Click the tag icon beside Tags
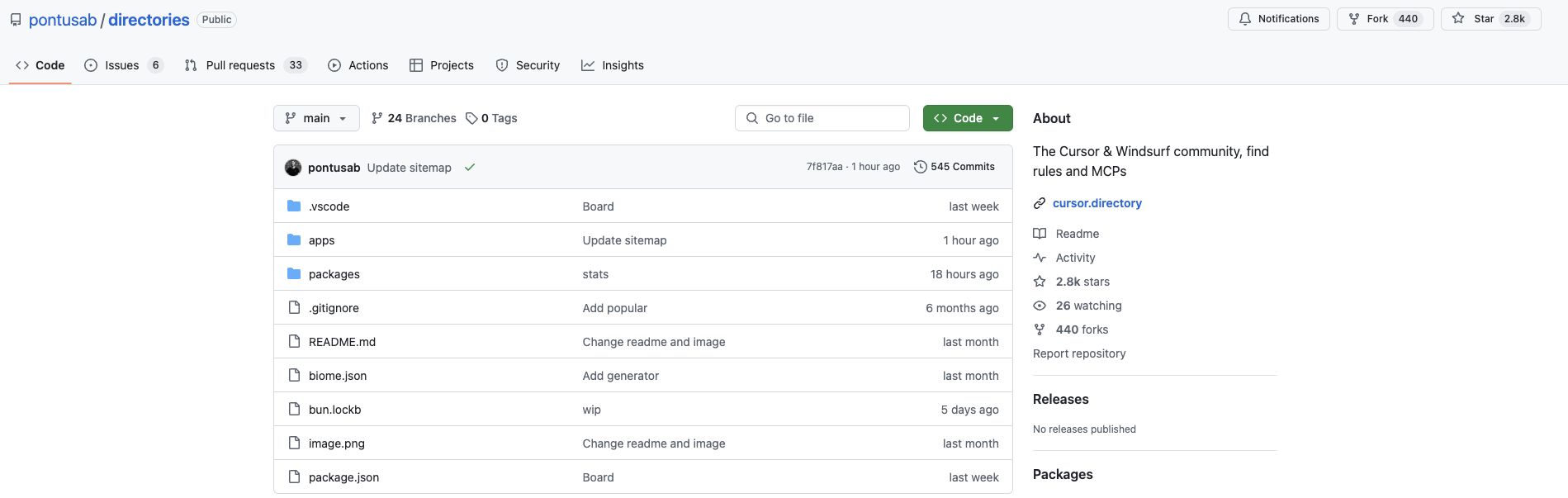 (471, 118)
